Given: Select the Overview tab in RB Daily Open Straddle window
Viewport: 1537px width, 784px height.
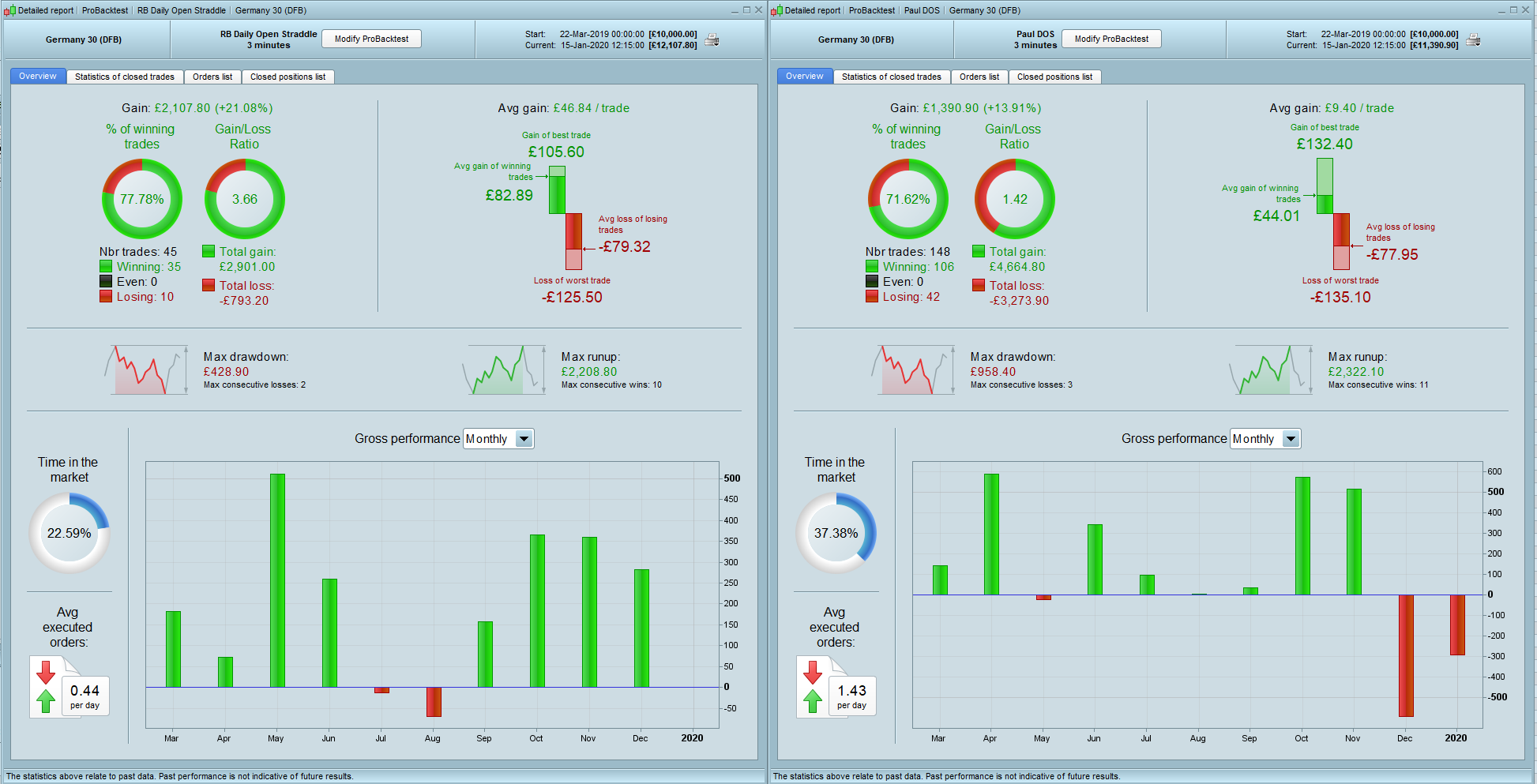Looking at the screenshot, I should 38,77.
